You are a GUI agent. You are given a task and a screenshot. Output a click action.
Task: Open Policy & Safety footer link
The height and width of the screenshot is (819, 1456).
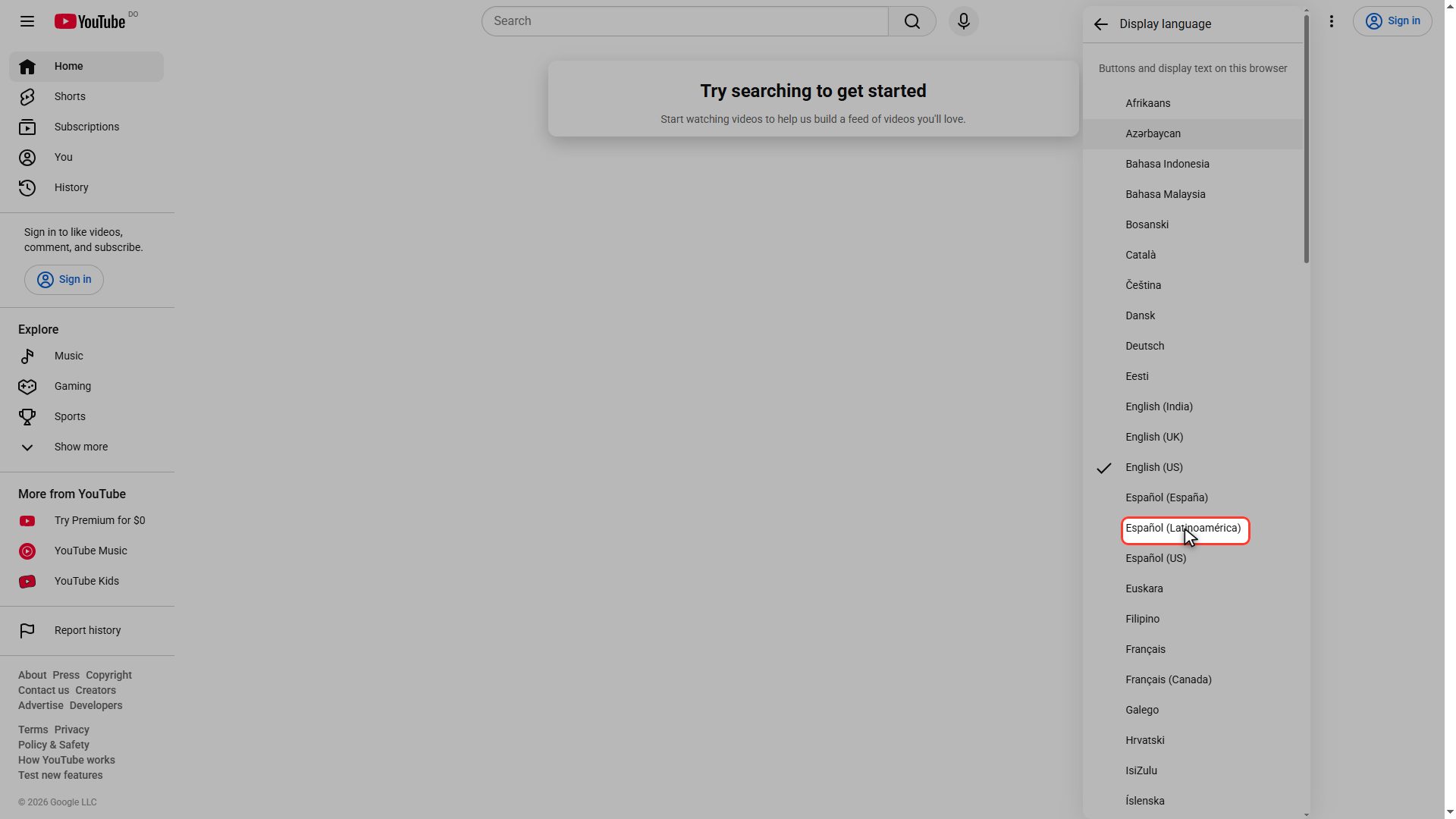(54, 745)
